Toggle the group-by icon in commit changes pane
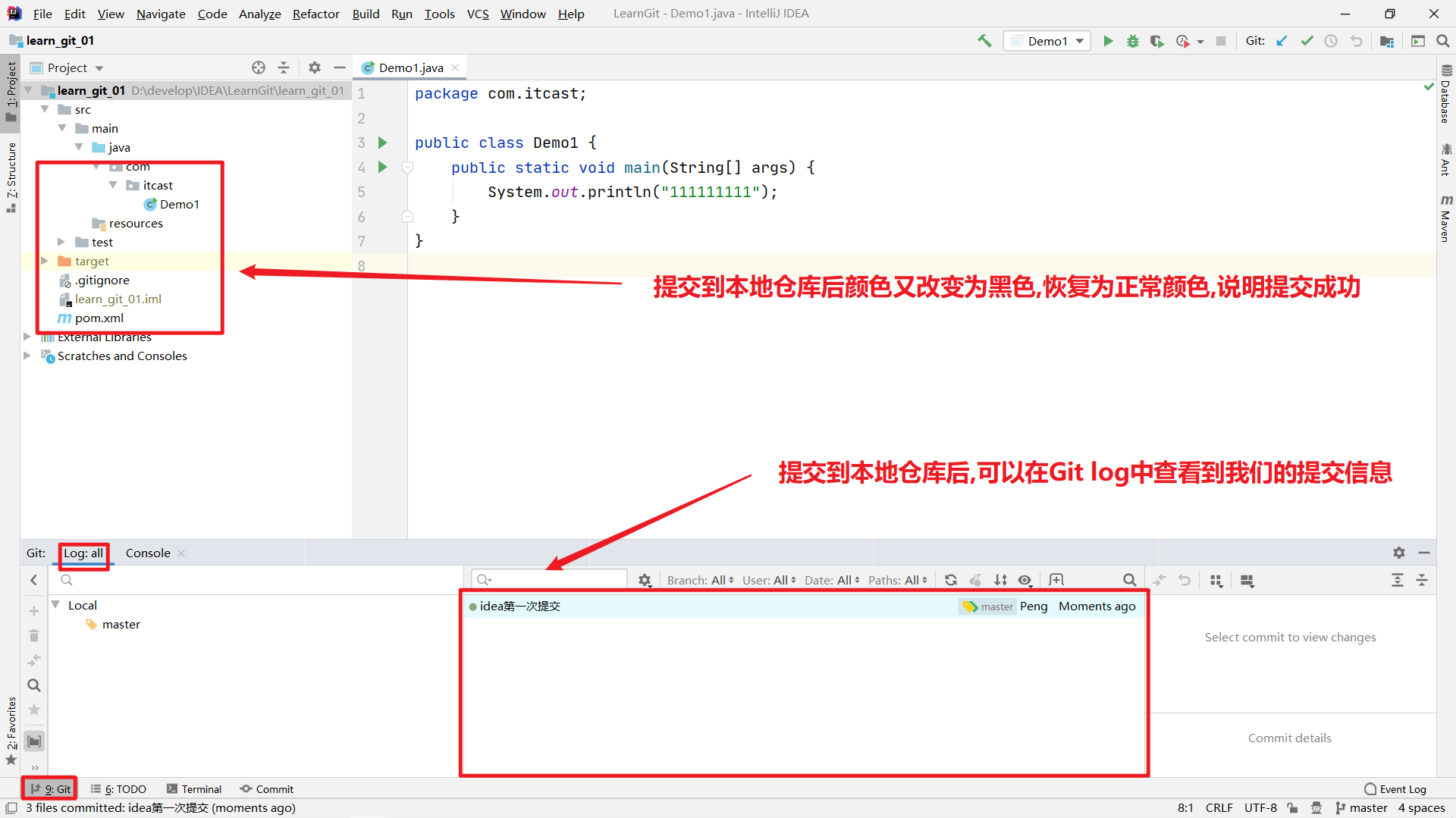 pyautogui.click(x=1216, y=580)
